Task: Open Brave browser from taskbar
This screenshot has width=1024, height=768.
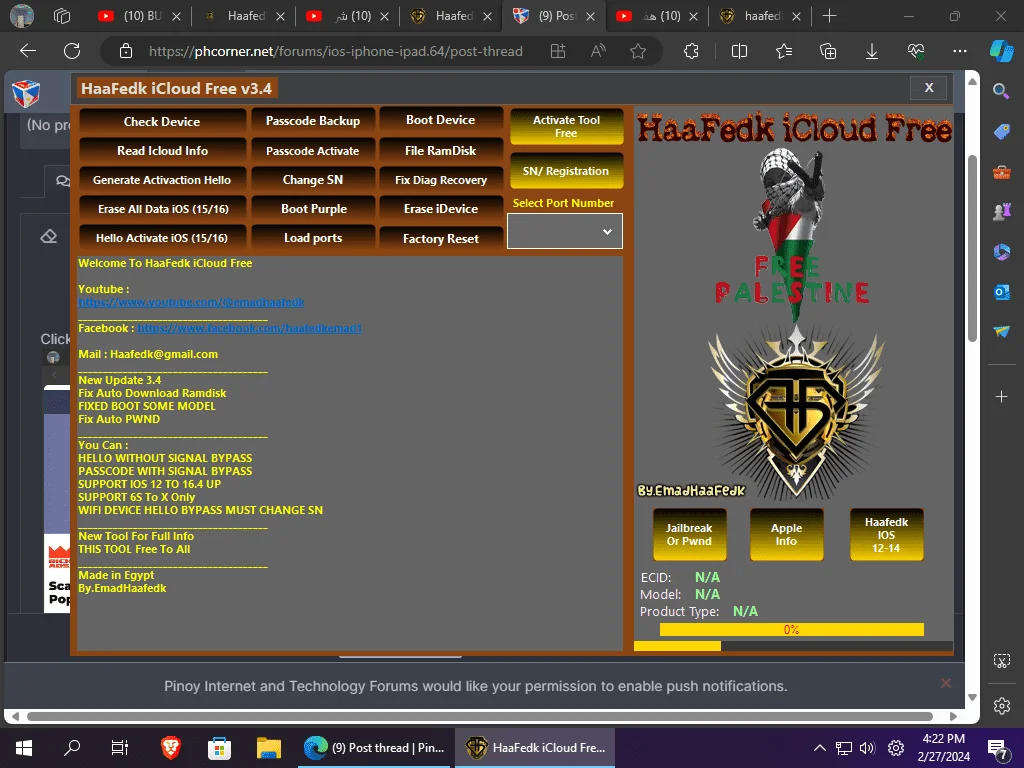Action: point(170,748)
